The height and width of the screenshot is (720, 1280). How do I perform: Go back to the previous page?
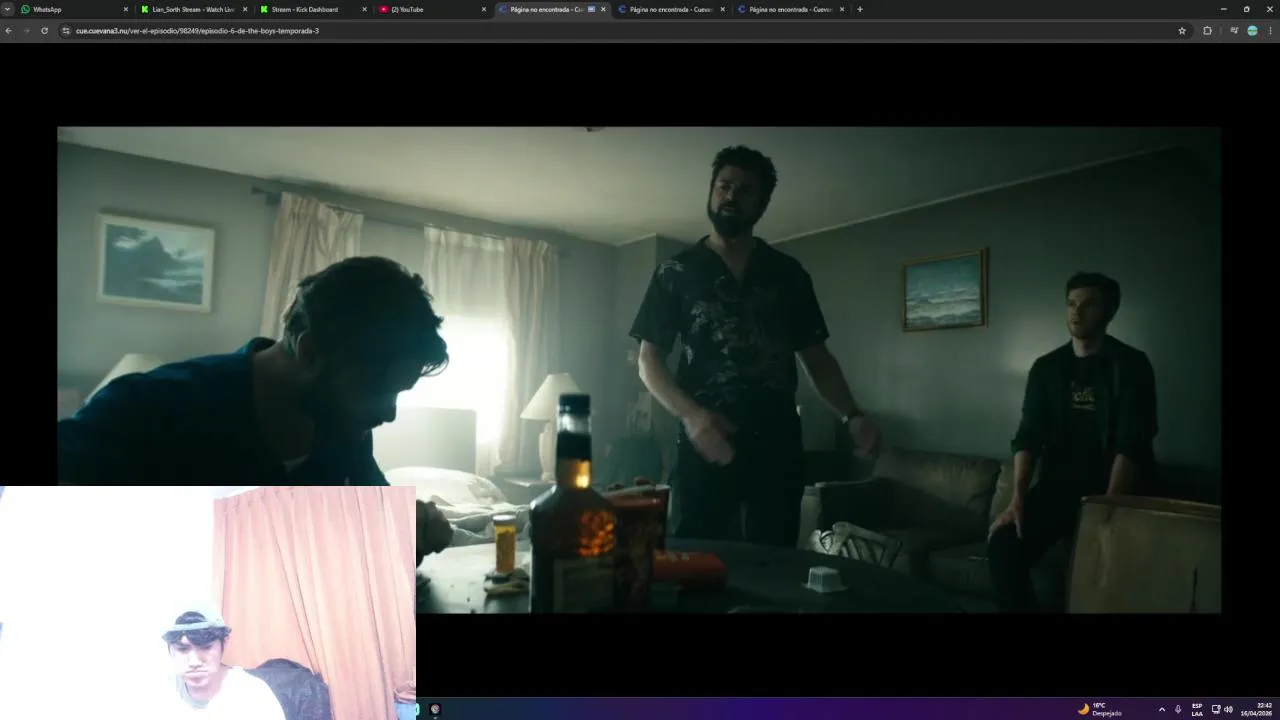click(9, 31)
